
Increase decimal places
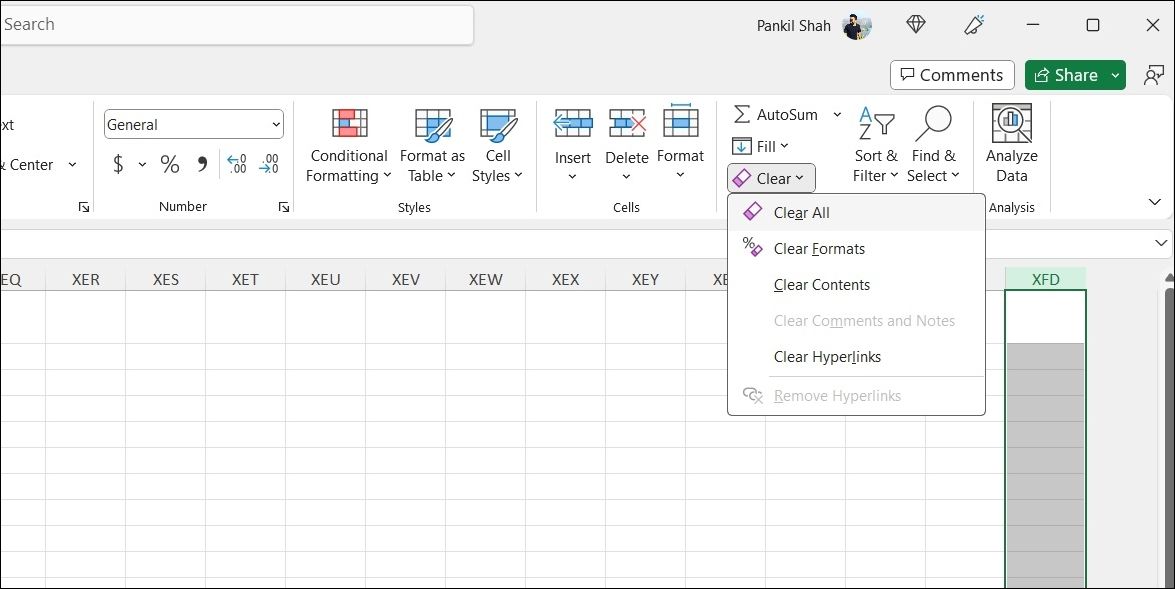coord(236,163)
